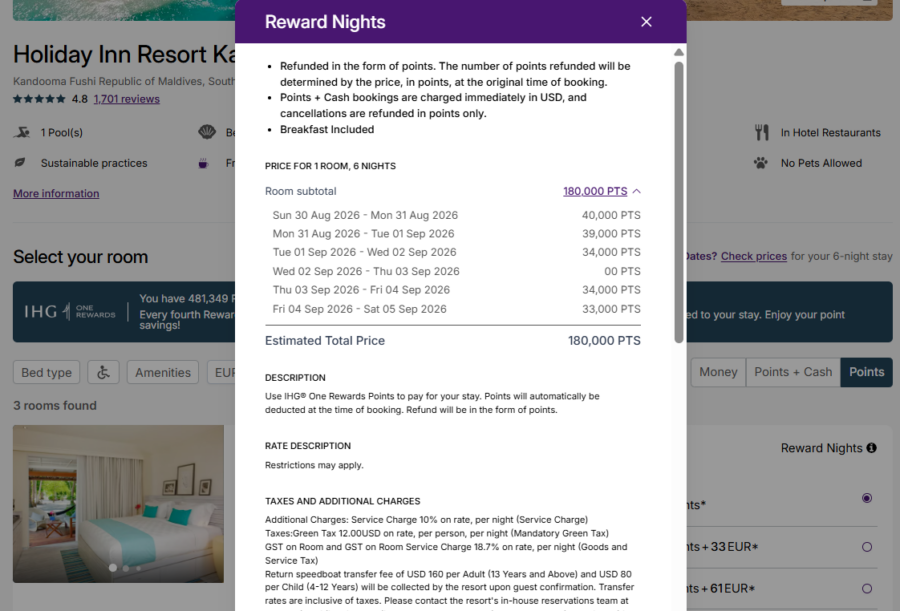Viewport: 900px width, 611px height.
Task: Switch to the Money tab
Action: click(718, 372)
